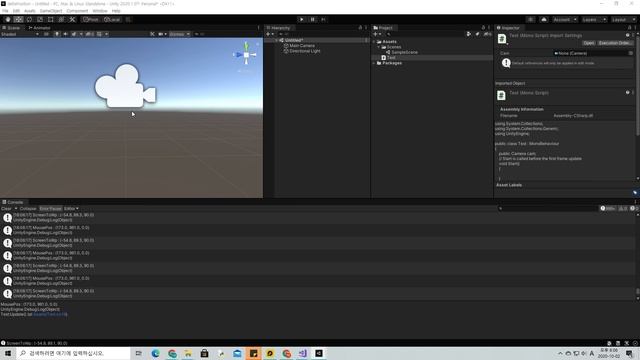Toggle Collapse in Console
This screenshot has width=640, height=360.
28,209
